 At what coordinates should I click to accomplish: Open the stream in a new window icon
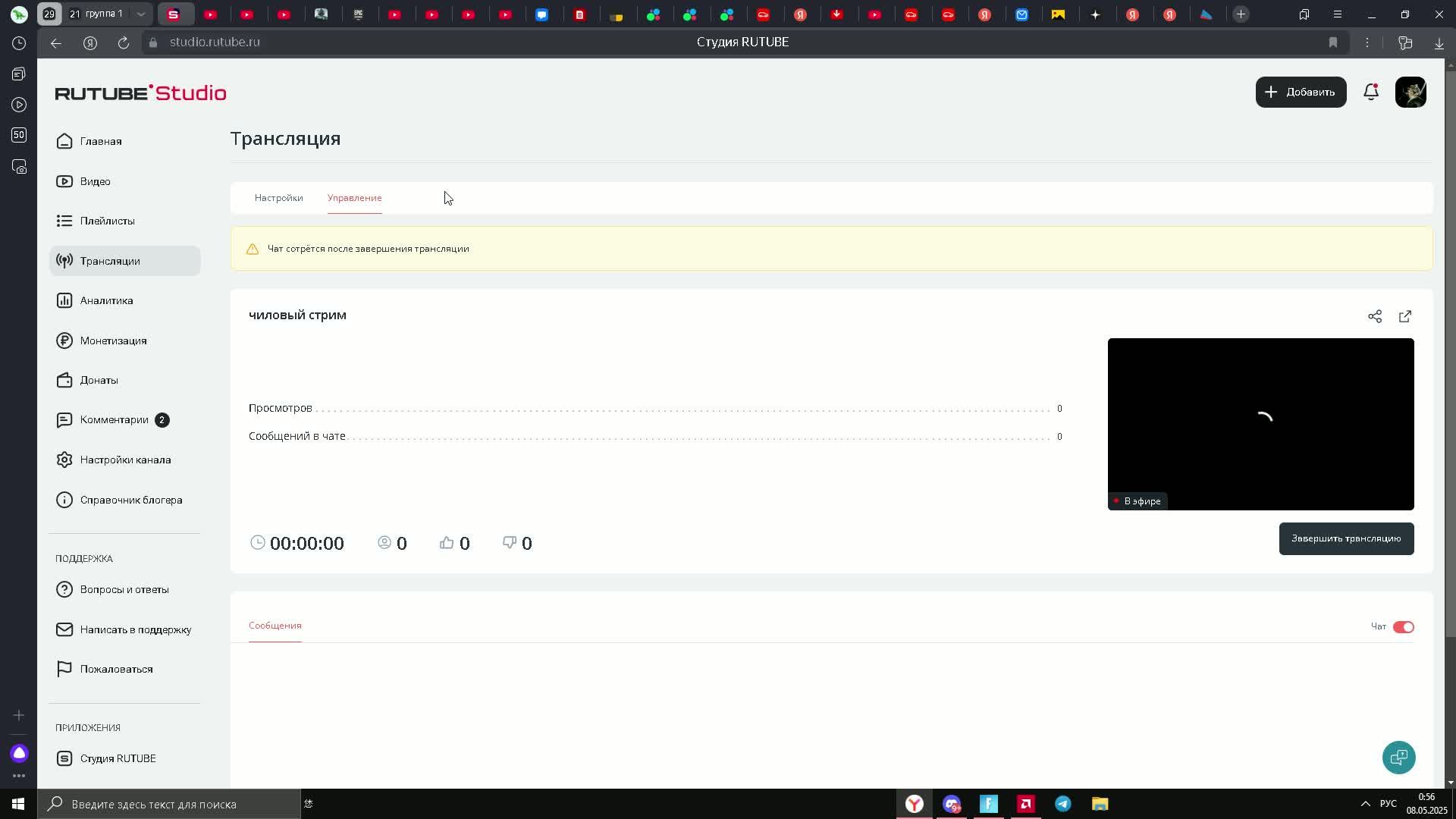pyautogui.click(x=1405, y=316)
